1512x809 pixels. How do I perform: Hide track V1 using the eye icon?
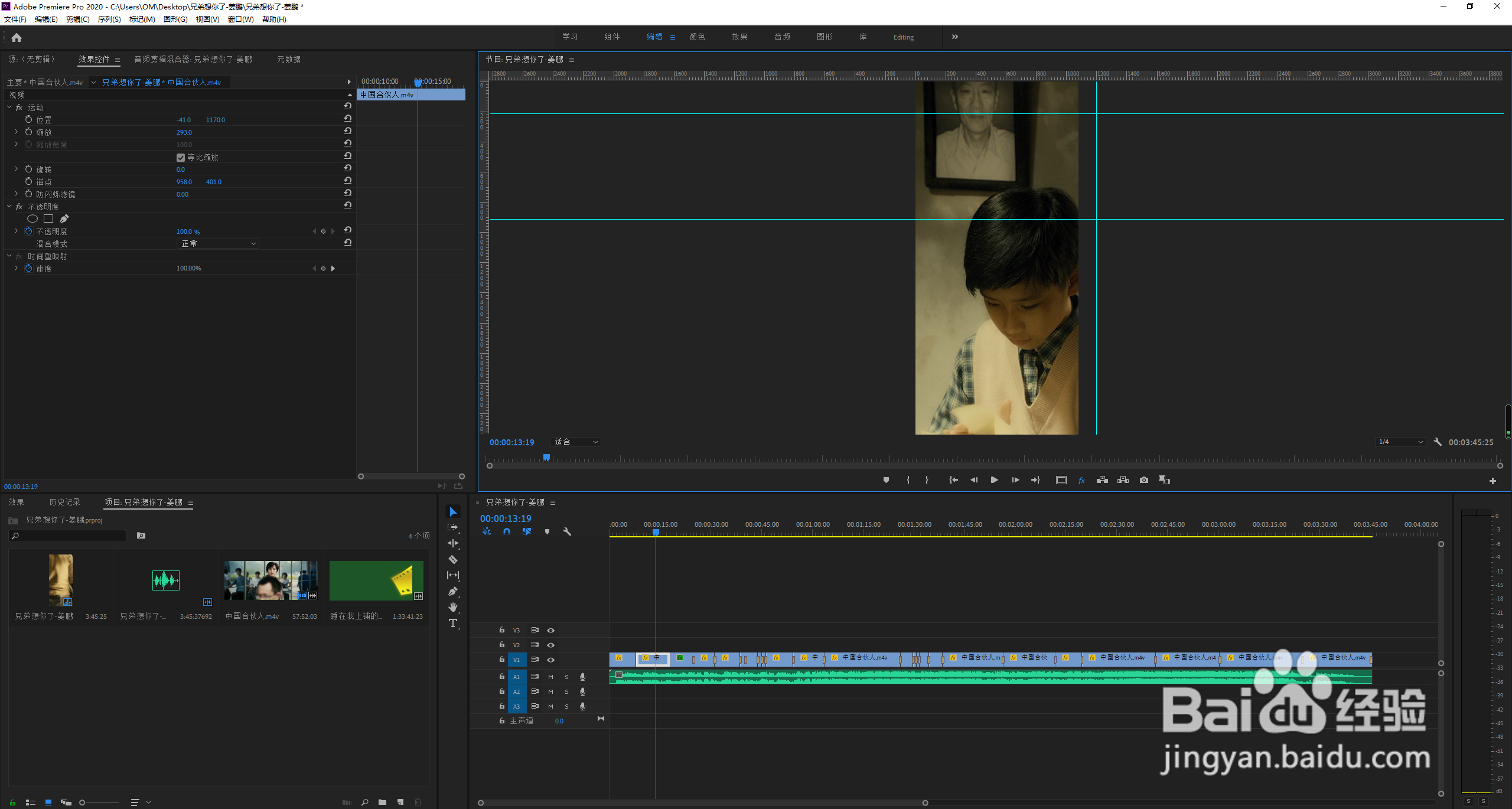pyautogui.click(x=550, y=660)
